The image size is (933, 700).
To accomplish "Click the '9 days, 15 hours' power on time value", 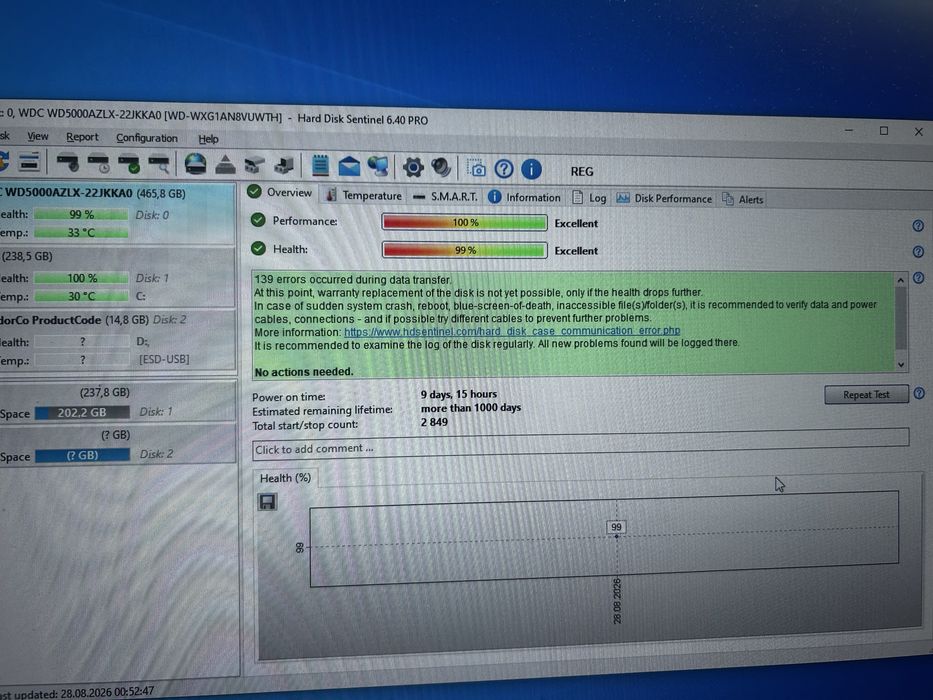I will click(459, 394).
